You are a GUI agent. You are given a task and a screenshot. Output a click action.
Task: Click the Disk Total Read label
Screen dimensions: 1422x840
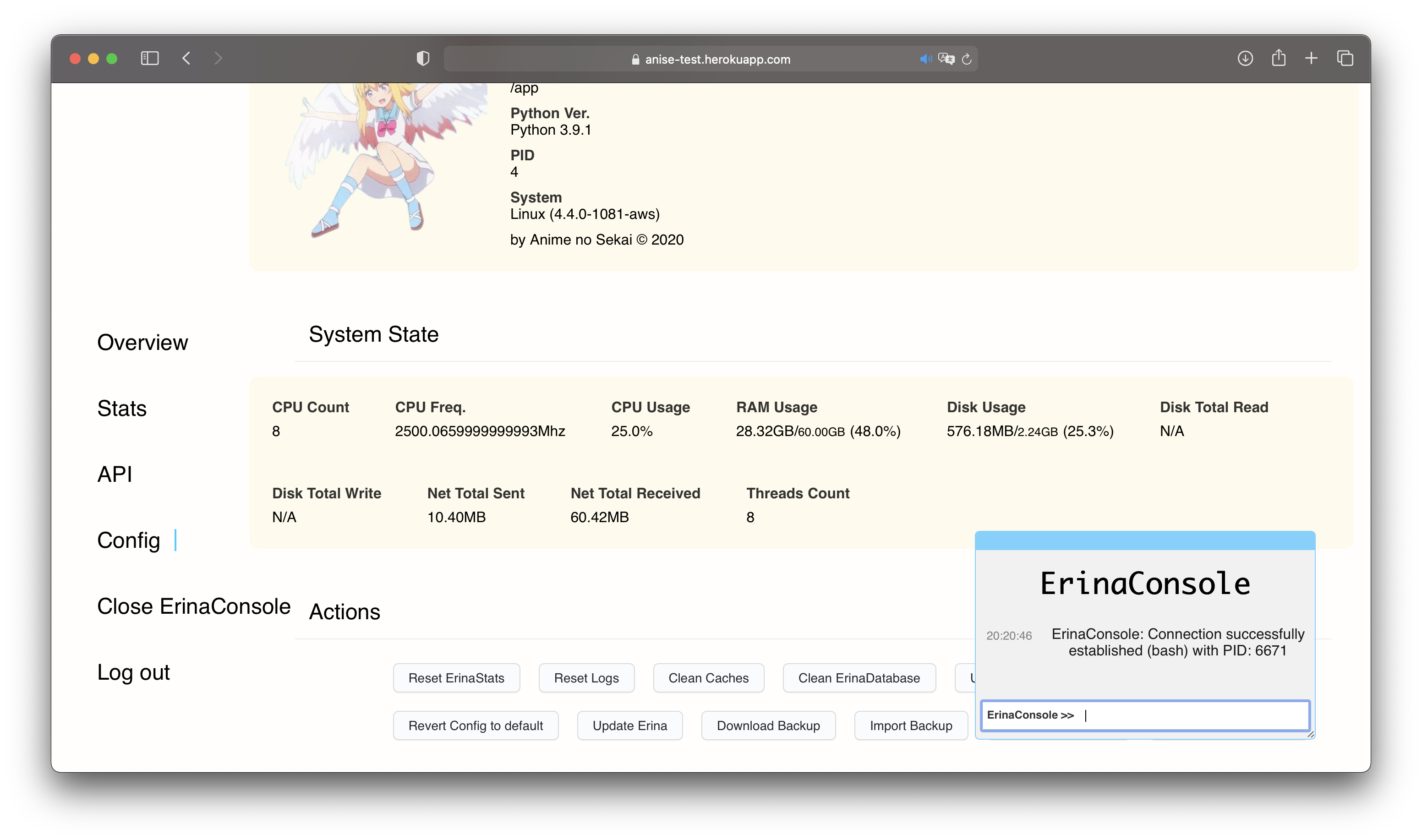pos(1214,407)
